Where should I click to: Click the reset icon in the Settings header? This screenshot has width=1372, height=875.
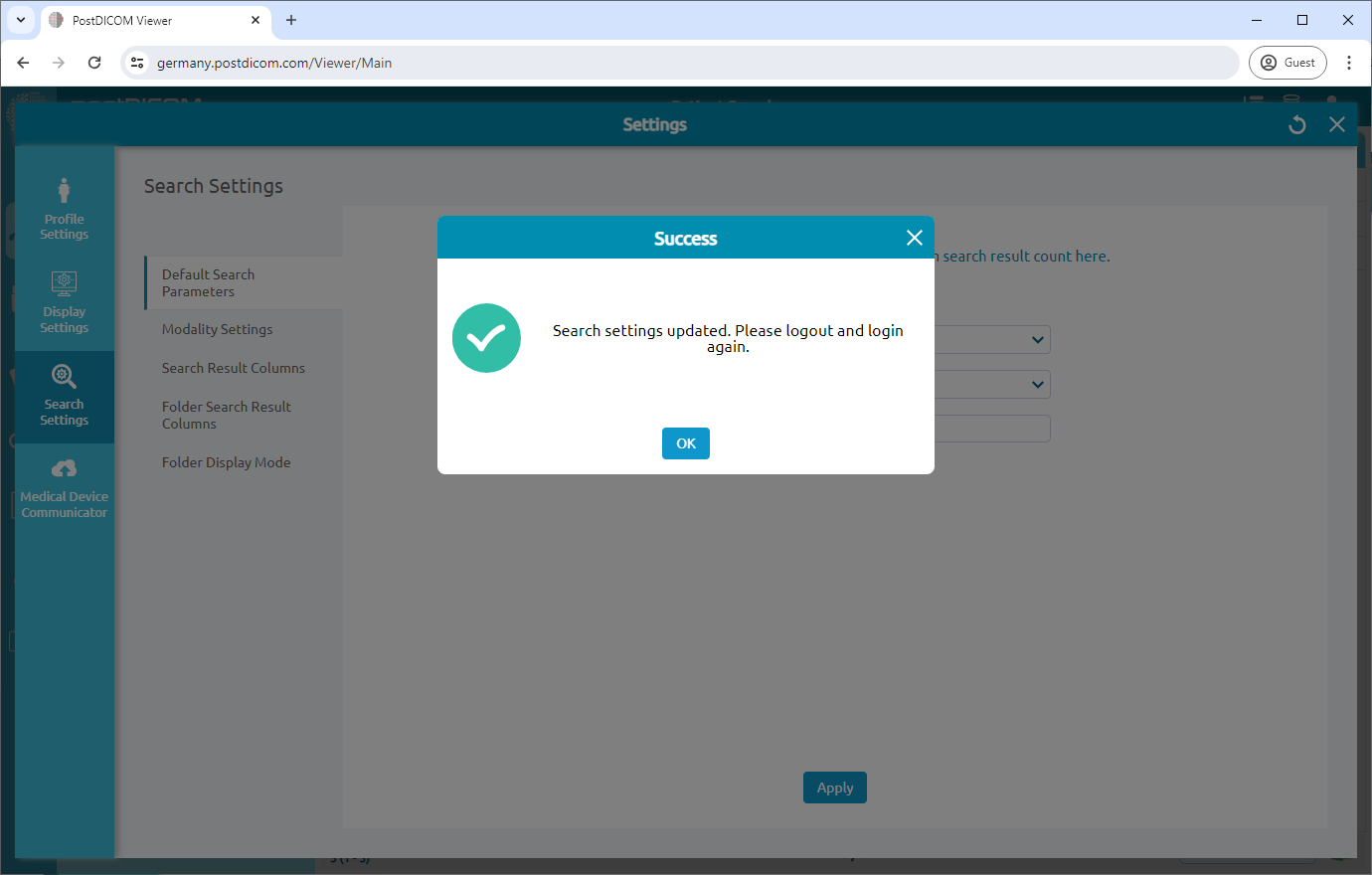1296,124
